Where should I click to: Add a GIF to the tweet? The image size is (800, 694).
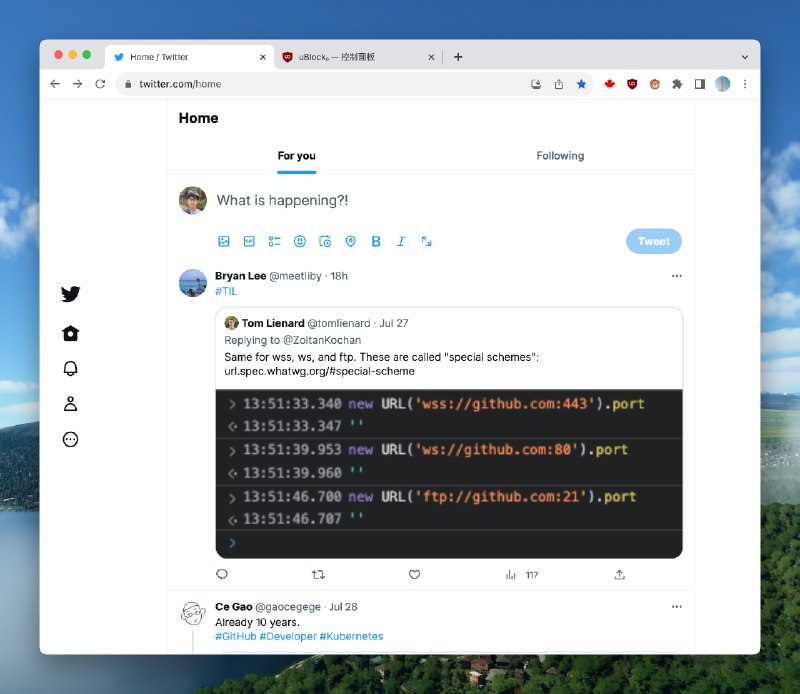tap(249, 241)
